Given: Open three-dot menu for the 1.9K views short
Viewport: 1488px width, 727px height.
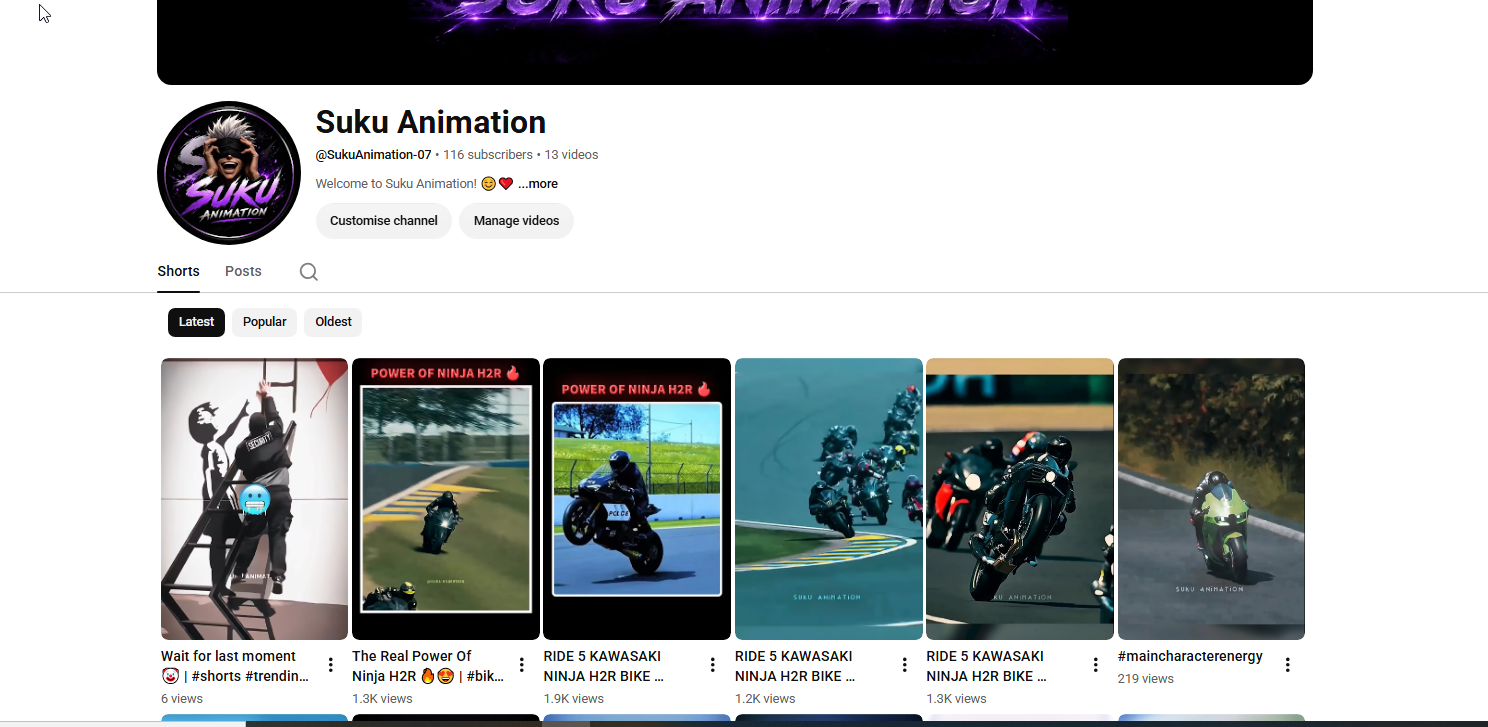Looking at the screenshot, I should (x=713, y=665).
